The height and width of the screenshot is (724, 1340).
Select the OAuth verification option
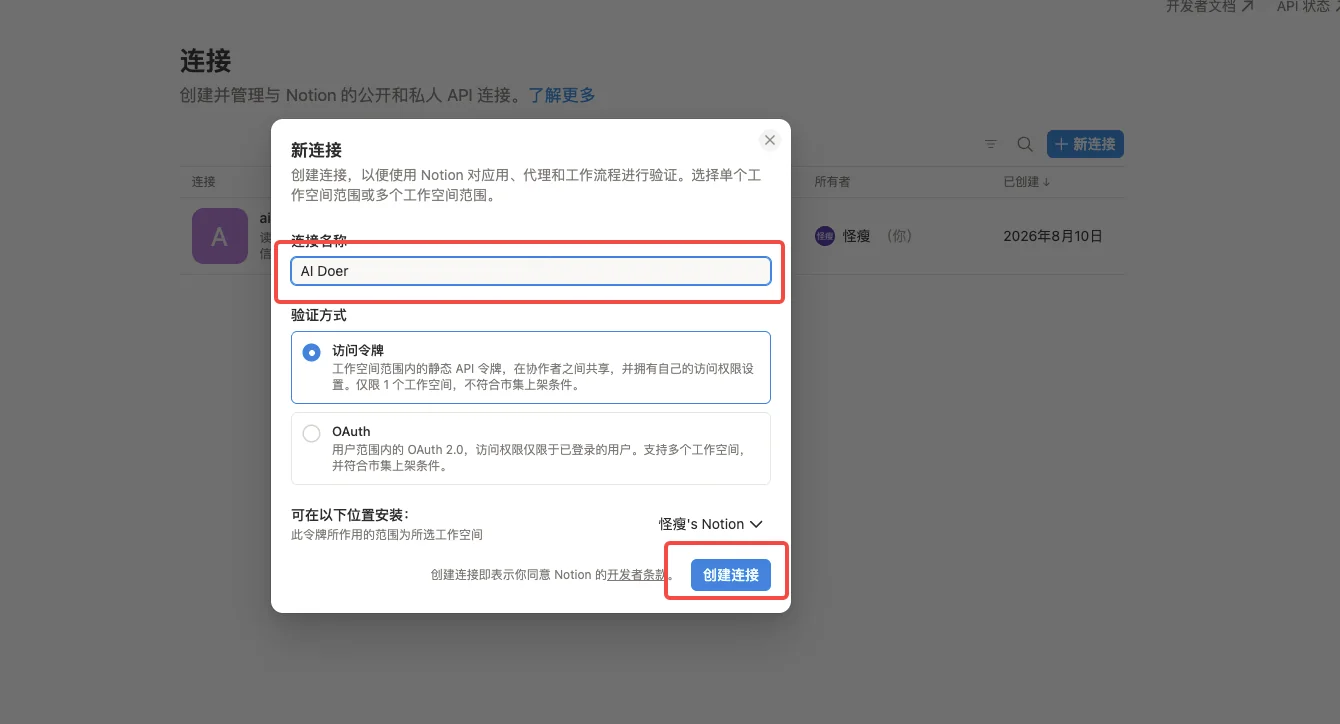click(x=531, y=448)
